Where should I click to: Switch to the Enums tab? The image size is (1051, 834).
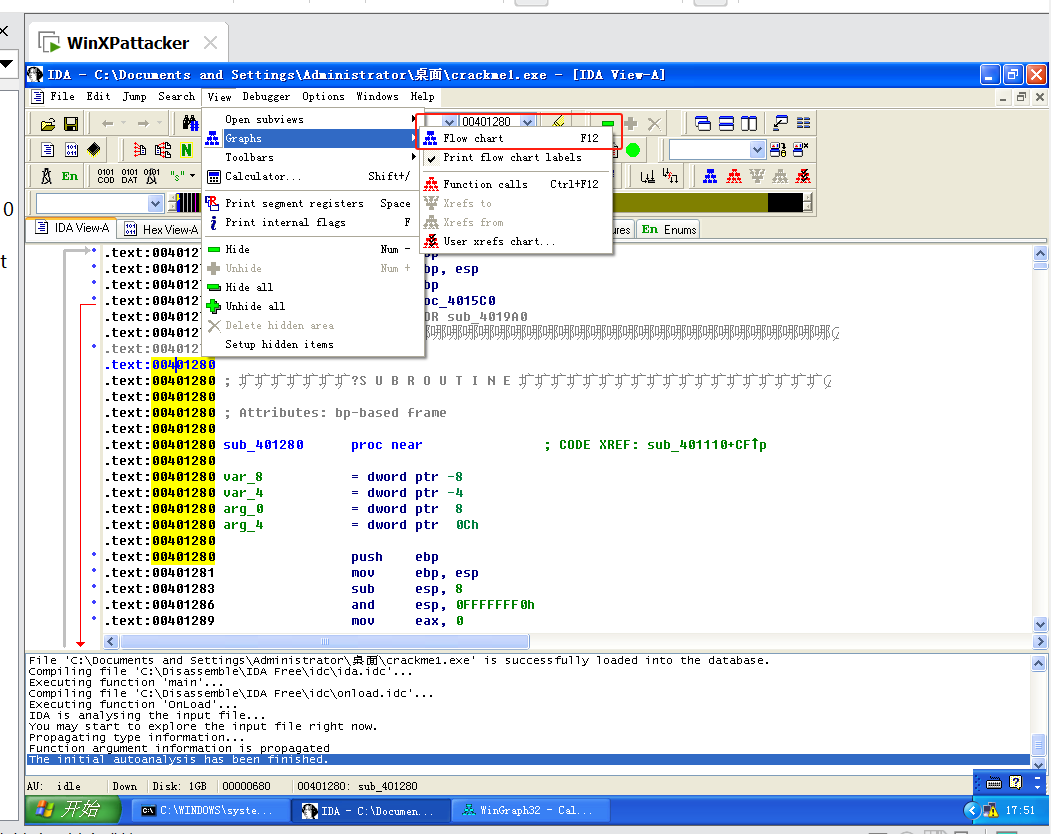pos(668,229)
